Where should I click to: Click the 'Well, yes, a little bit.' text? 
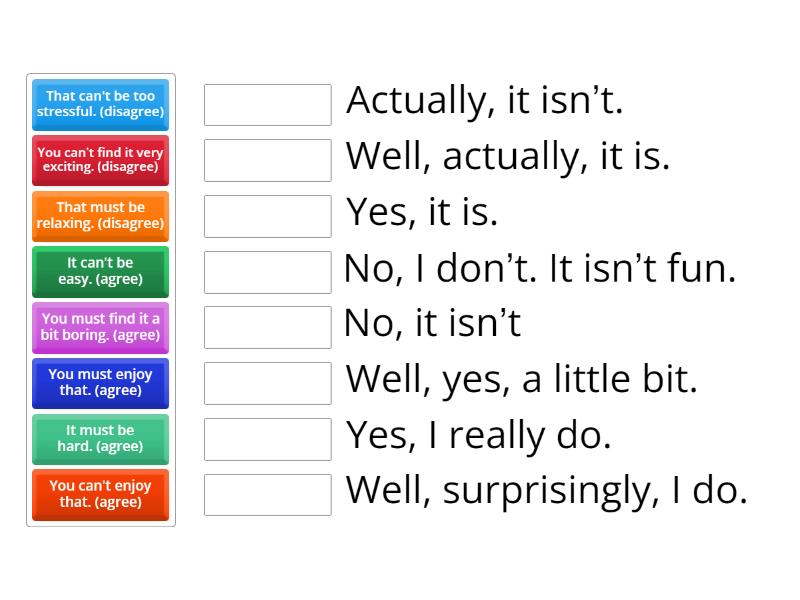(521, 380)
